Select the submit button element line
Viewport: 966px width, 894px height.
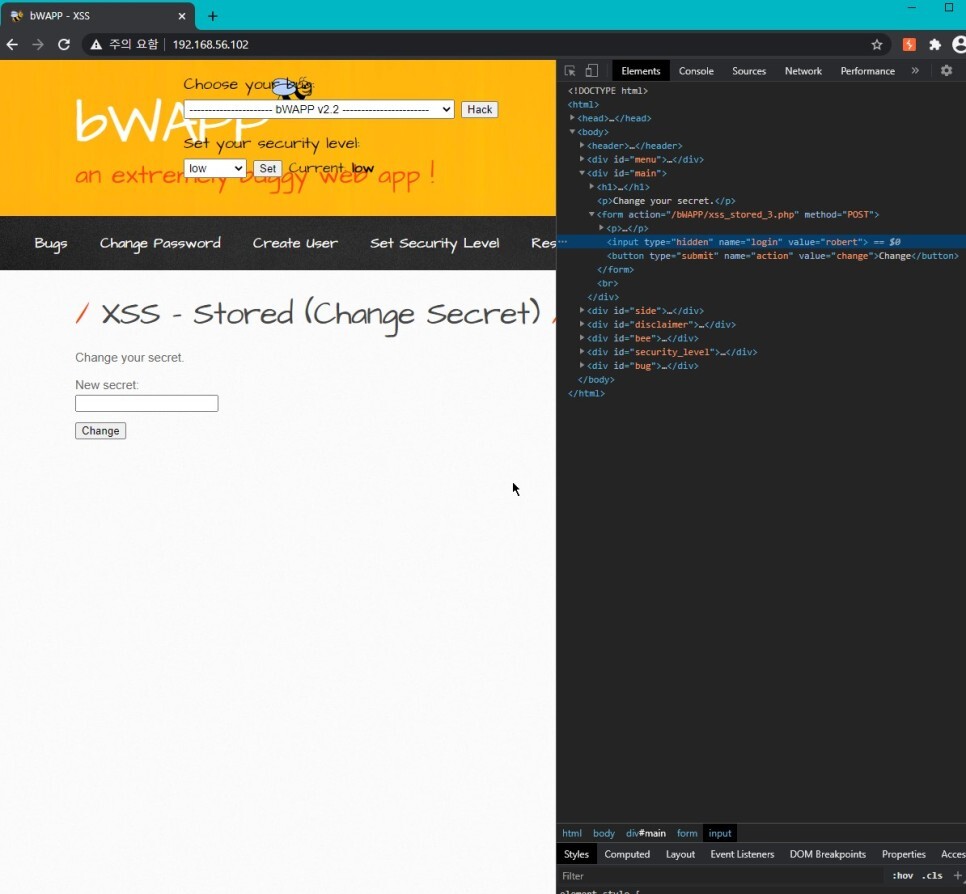tap(782, 256)
